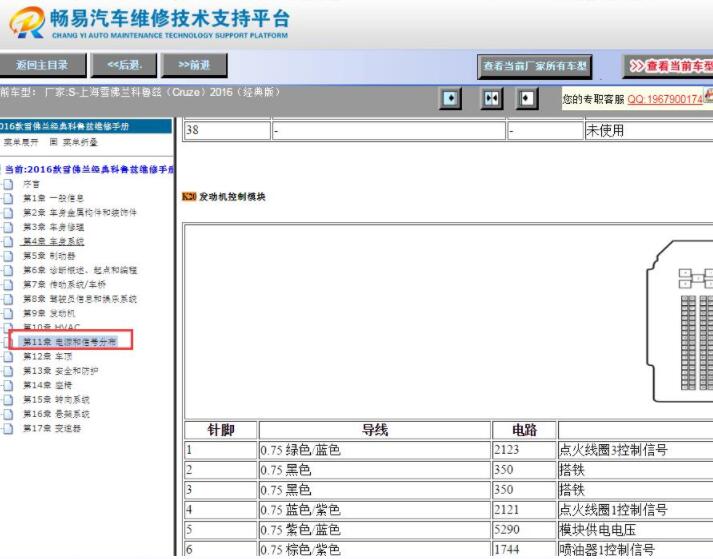Click the 电路 column header
Image resolution: width=713 pixels, height=559 pixels.
(x=524, y=430)
